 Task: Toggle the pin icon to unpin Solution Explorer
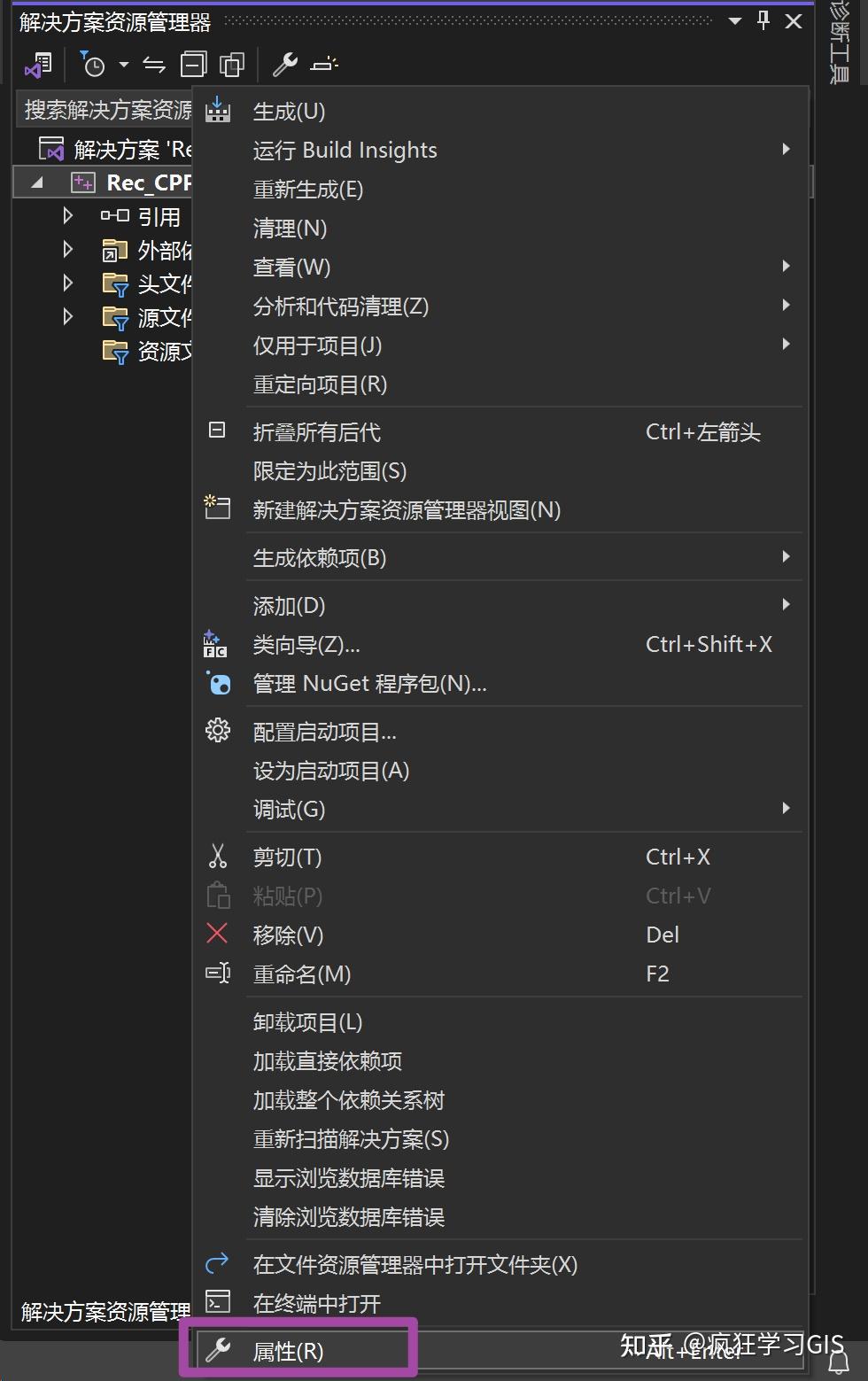pyautogui.click(x=763, y=20)
